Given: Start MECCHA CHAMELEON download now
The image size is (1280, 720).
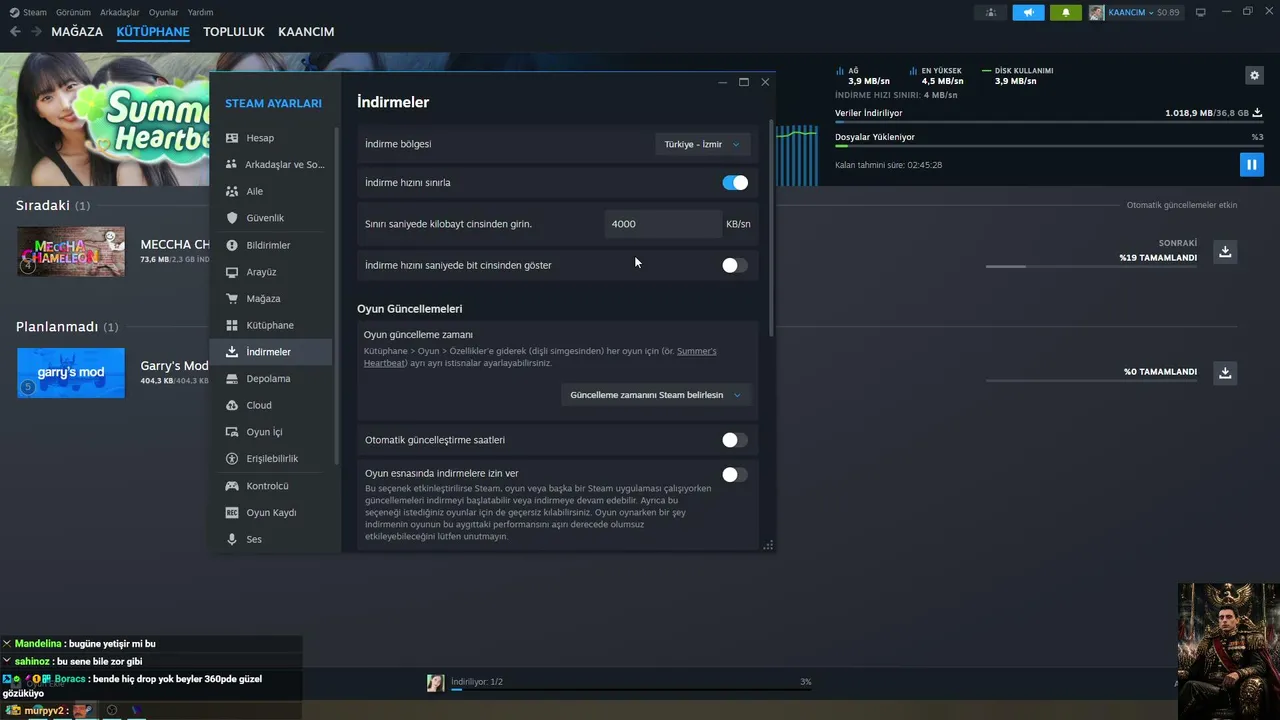Looking at the screenshot, I should click(x=1225, y=252).
